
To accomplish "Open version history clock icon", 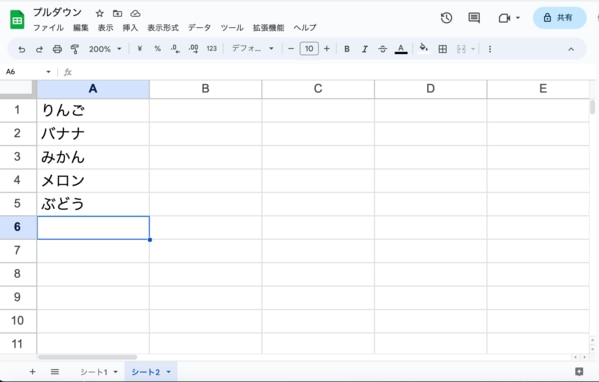I will 446,18.
